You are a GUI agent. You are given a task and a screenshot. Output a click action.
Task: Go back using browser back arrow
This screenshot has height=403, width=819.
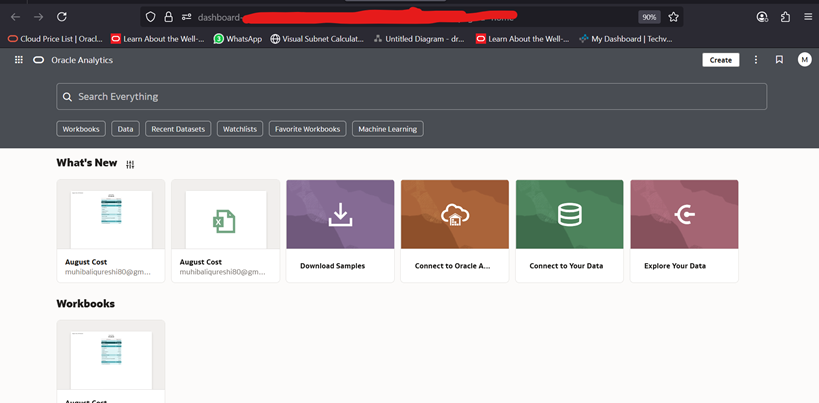(16, 17)
